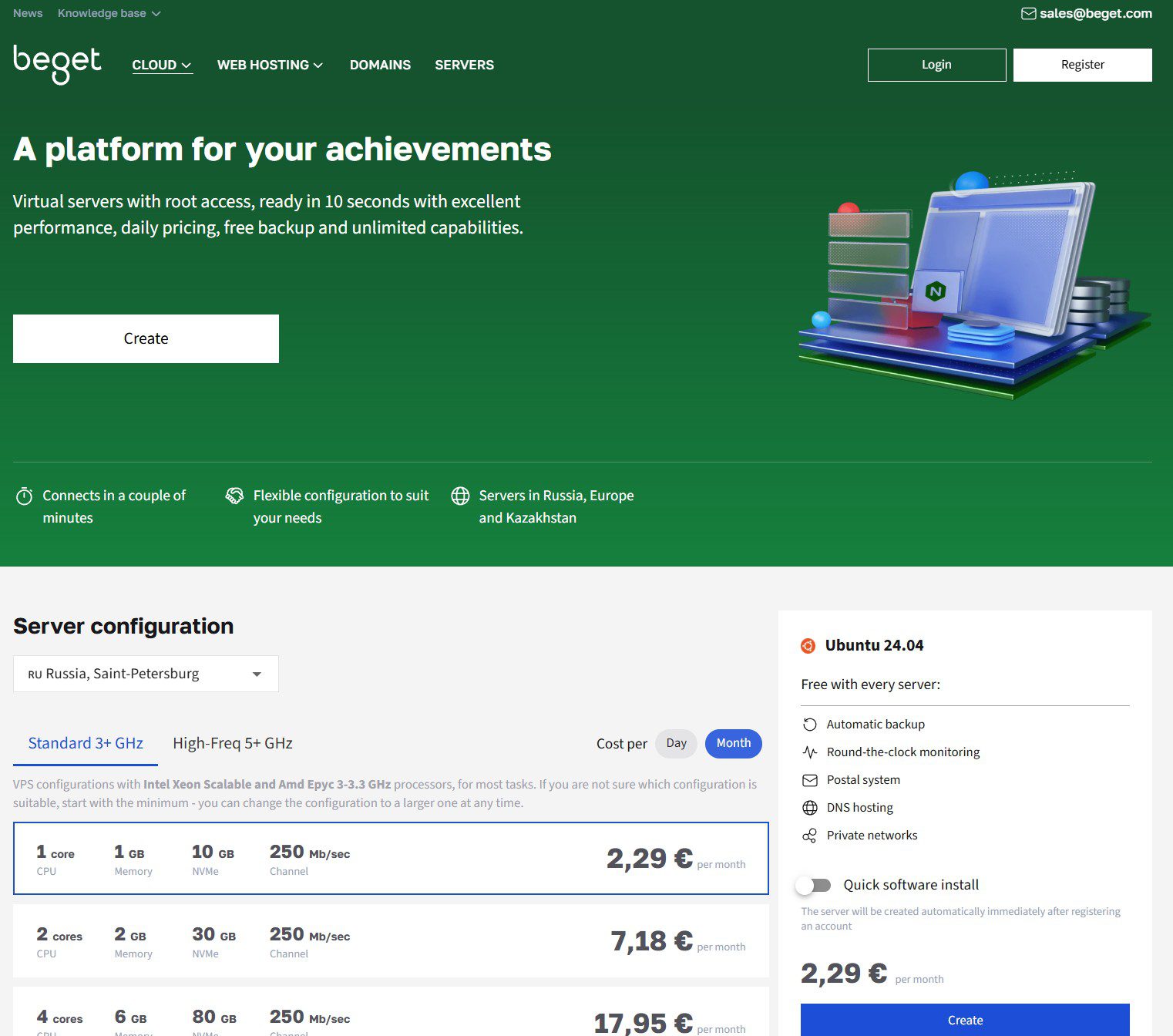The width and height of the screenshot is (1173, 1036).
Task: Click the 'Free with every server:' label
Action: (870, 684)
